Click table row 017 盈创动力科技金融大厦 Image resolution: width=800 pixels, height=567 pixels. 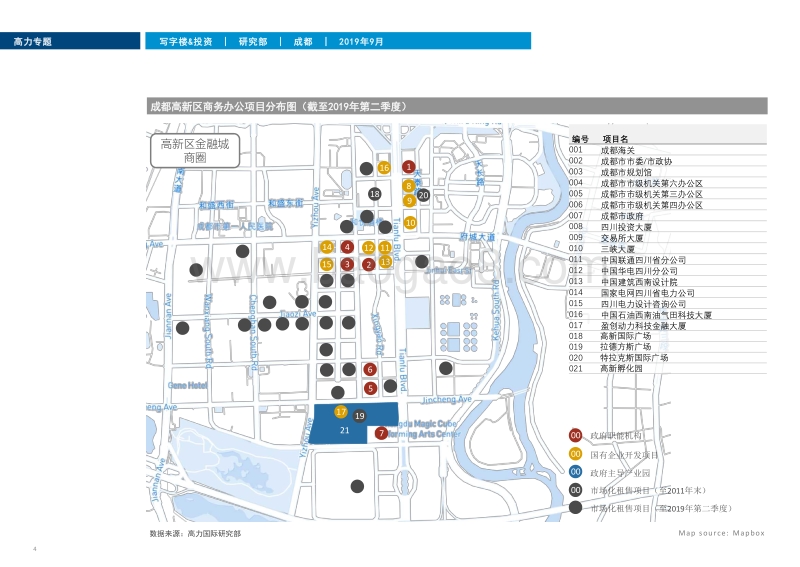click(x=667, y=326)
